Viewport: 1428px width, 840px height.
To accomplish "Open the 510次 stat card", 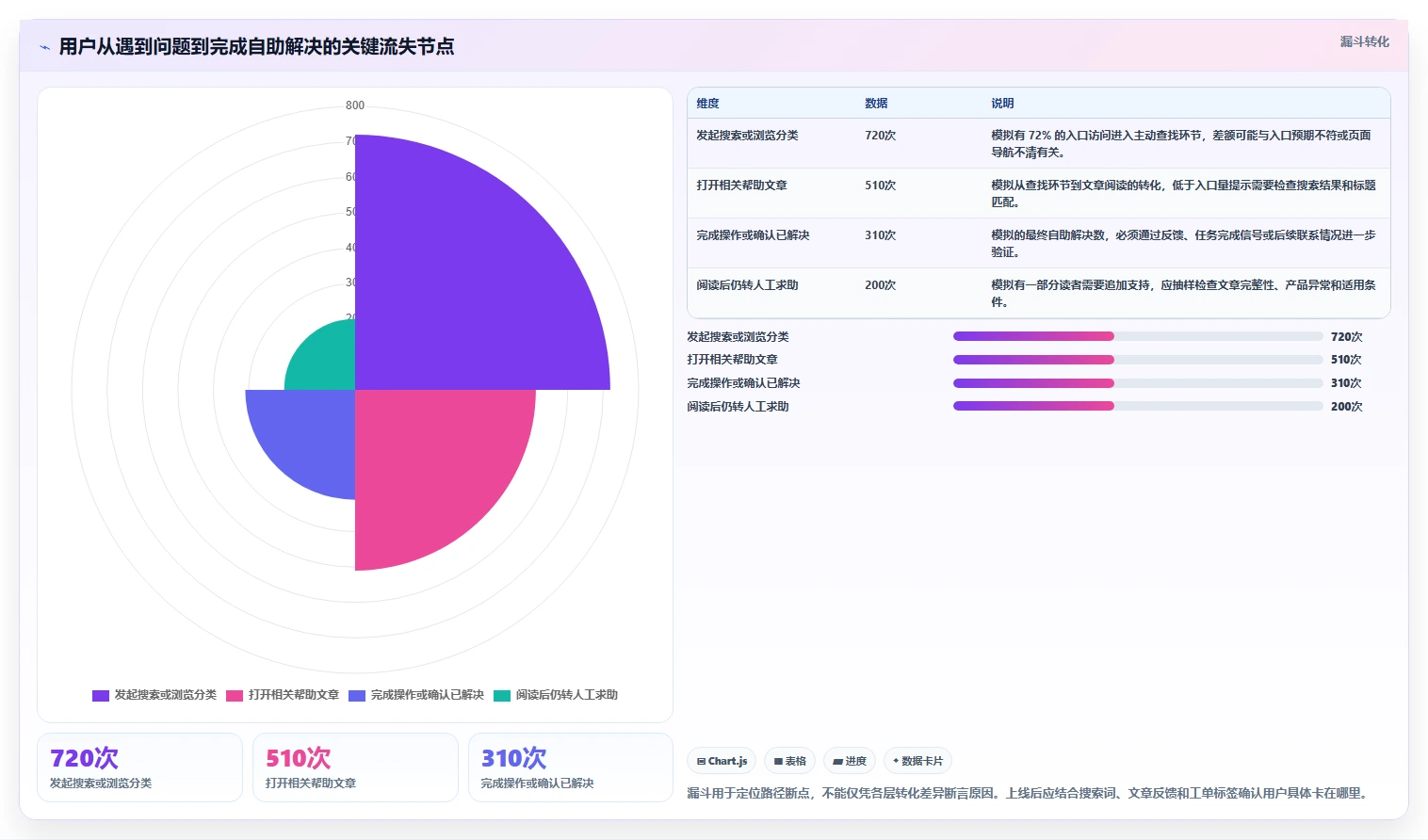I will 355,767.
